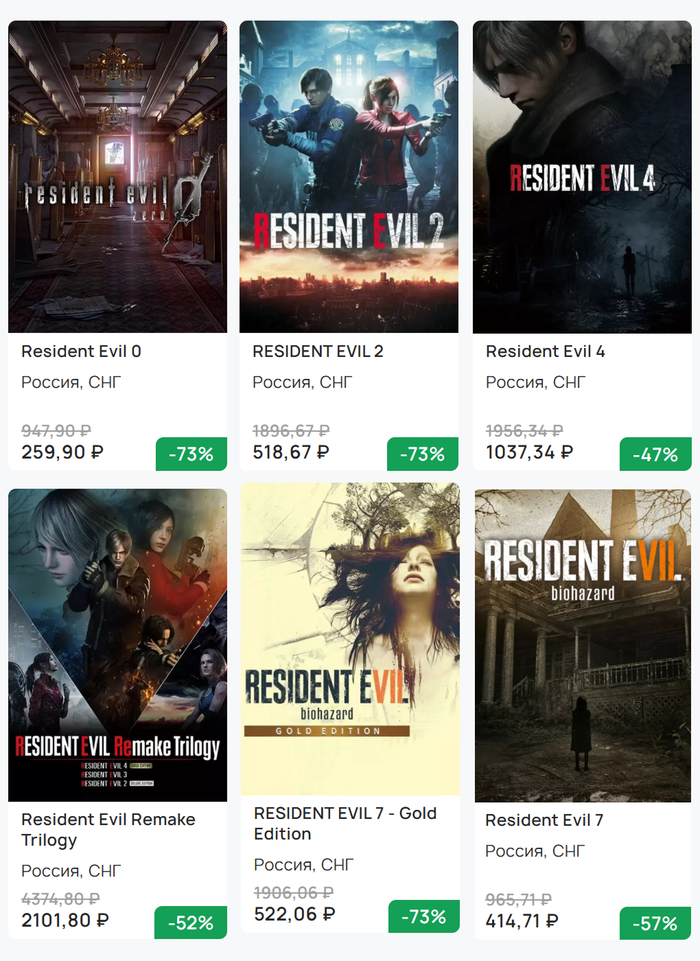Open the Resident Evil 7 title link
Image resolution: width=700 pixels, height=961 pixels.
click(544, 820)
